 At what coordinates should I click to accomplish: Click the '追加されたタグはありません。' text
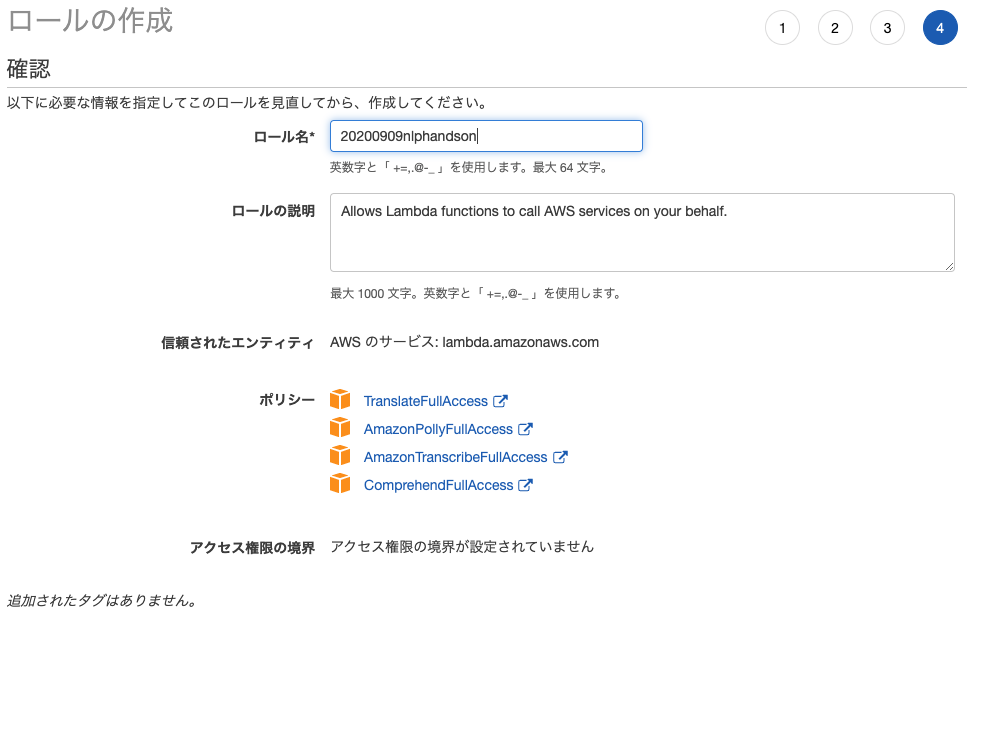[102, 601]
